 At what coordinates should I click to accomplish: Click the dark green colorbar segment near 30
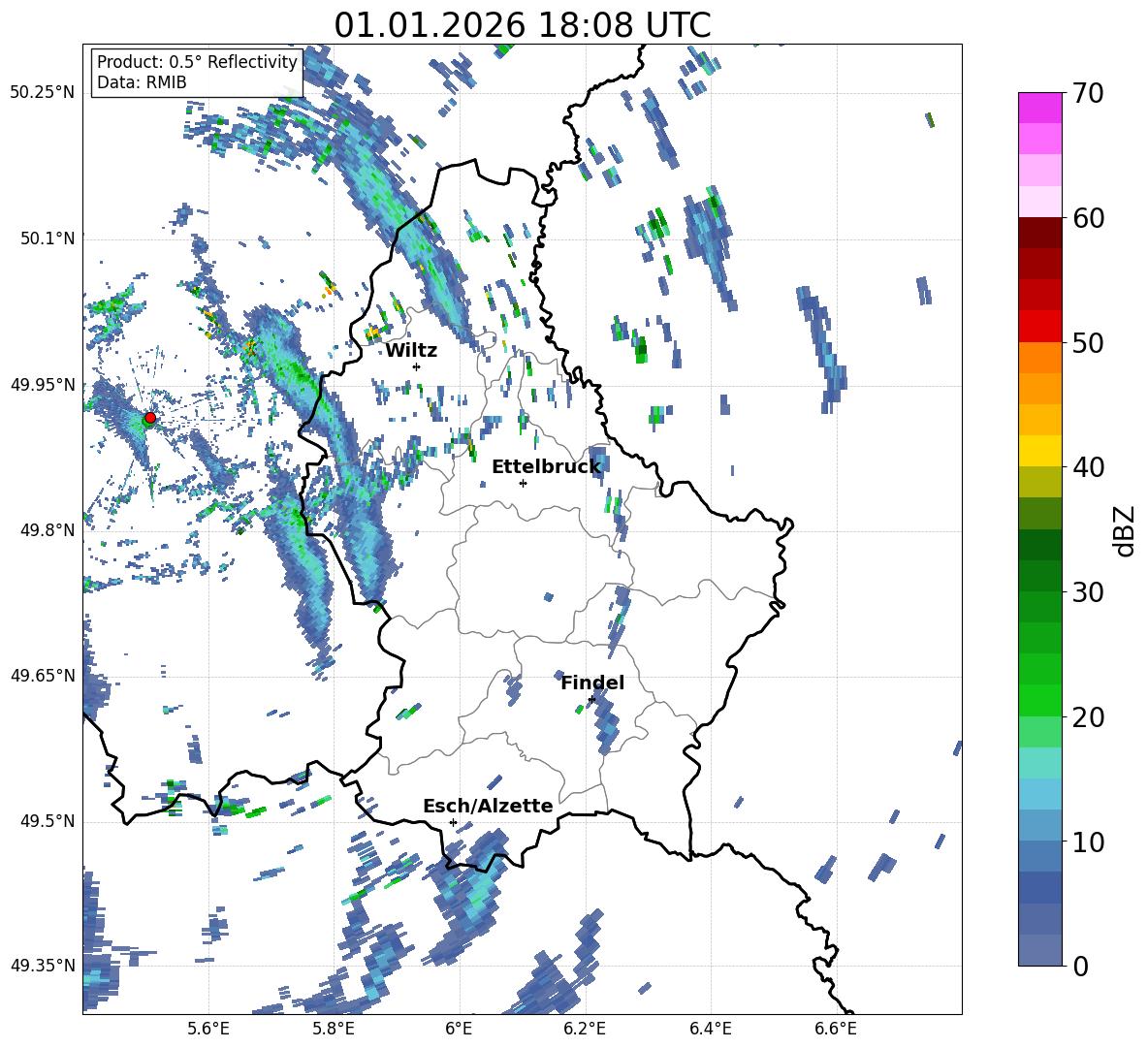pyautogui.click(x=1039, y=576)
